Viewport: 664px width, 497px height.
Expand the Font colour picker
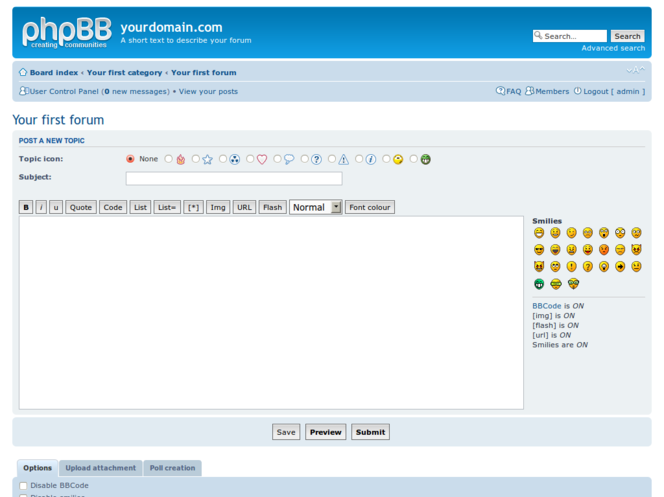(370, 207)
